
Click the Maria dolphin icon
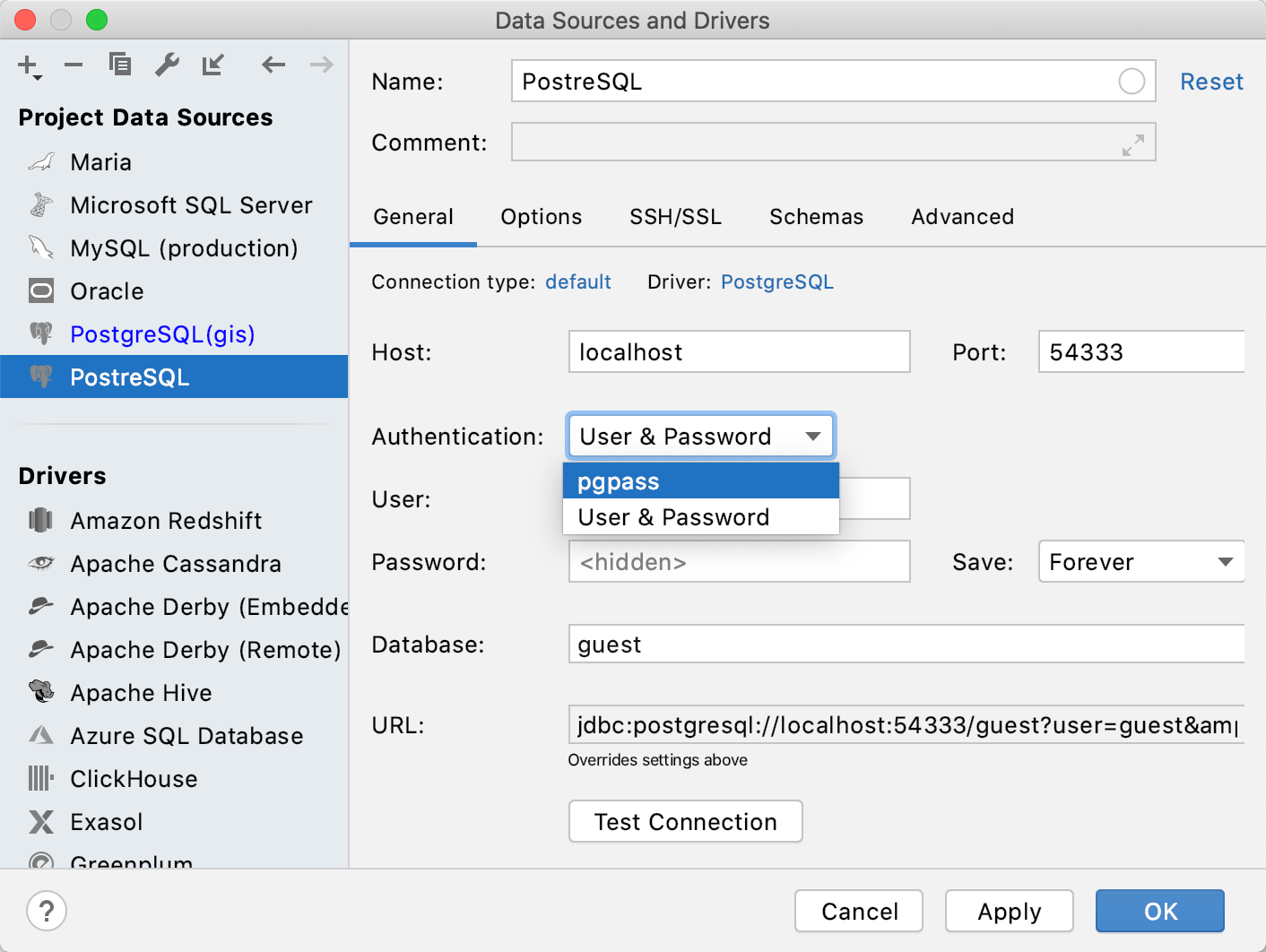point(41,162)
